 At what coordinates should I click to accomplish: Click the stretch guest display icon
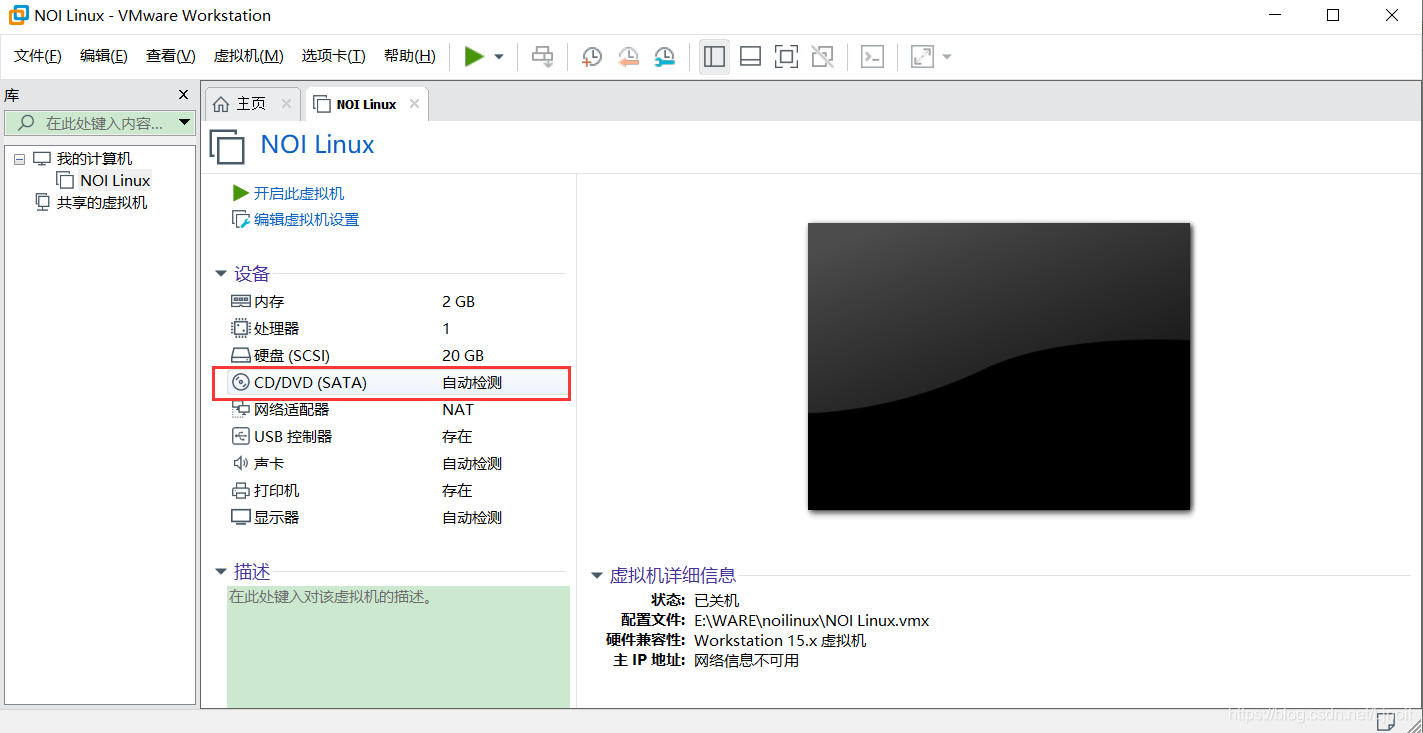pyautogui.click(x=922, y=57)
